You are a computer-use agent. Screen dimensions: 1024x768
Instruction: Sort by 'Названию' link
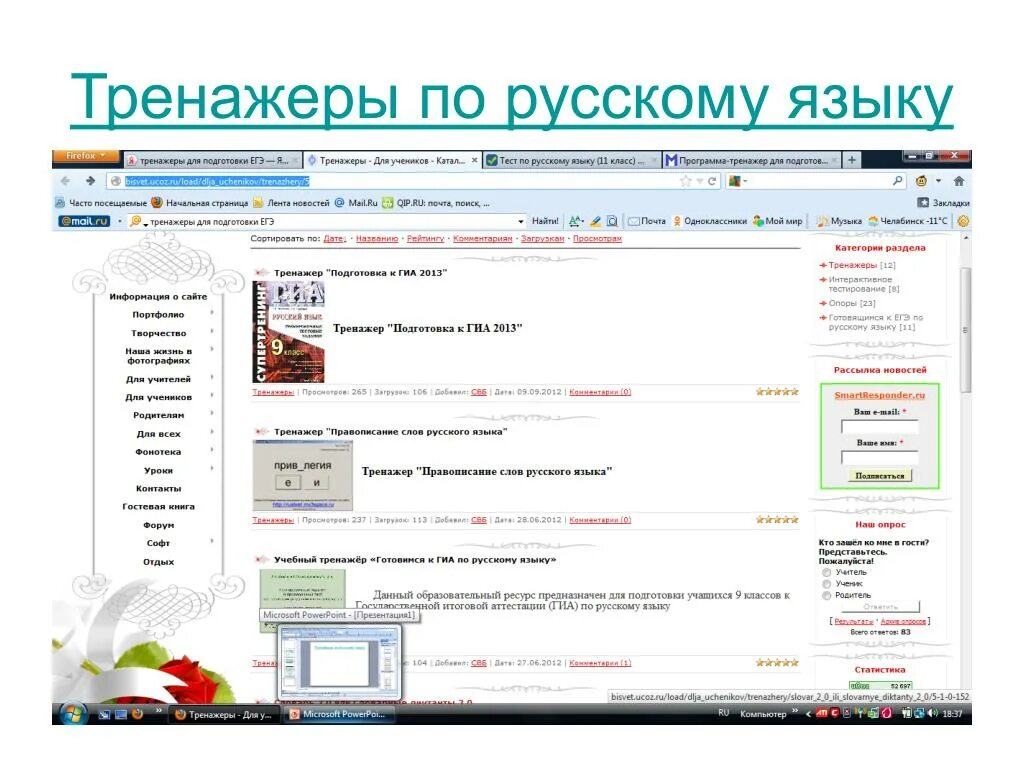click(x=377, y=239)
